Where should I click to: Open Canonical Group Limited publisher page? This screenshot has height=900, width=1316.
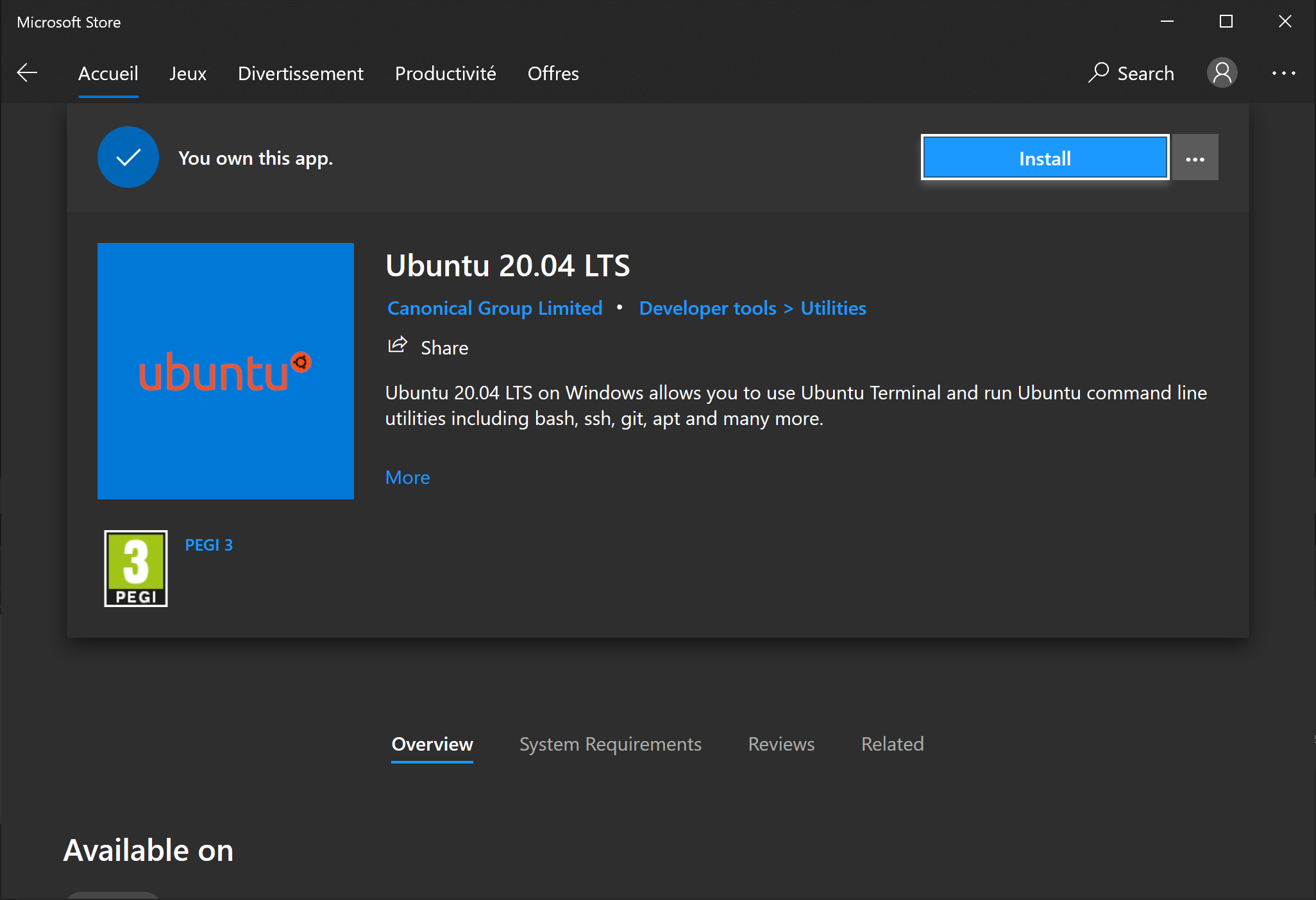coord(495,308)
